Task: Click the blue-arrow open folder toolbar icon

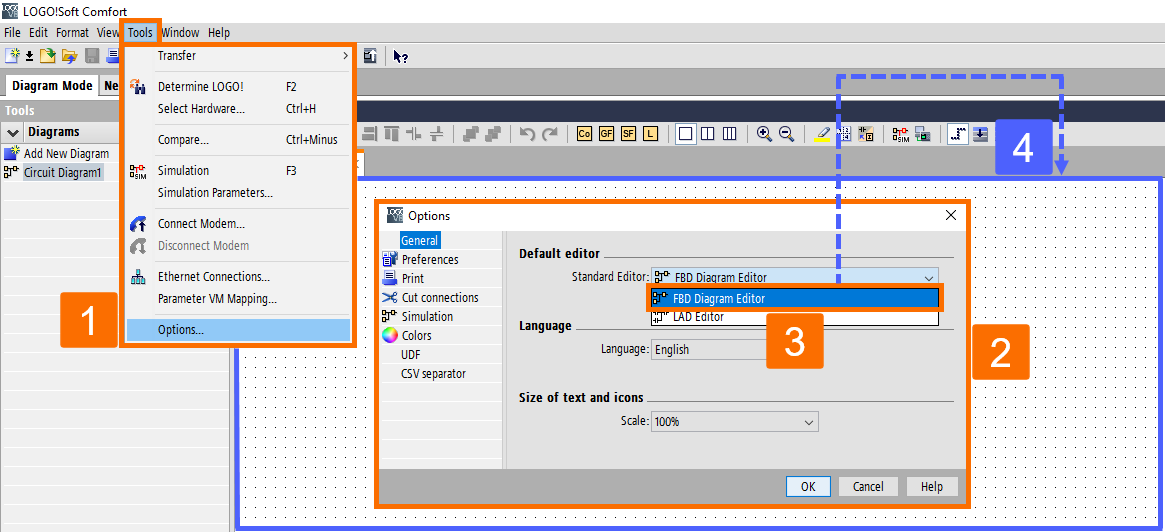Action: tap(70, 56)
